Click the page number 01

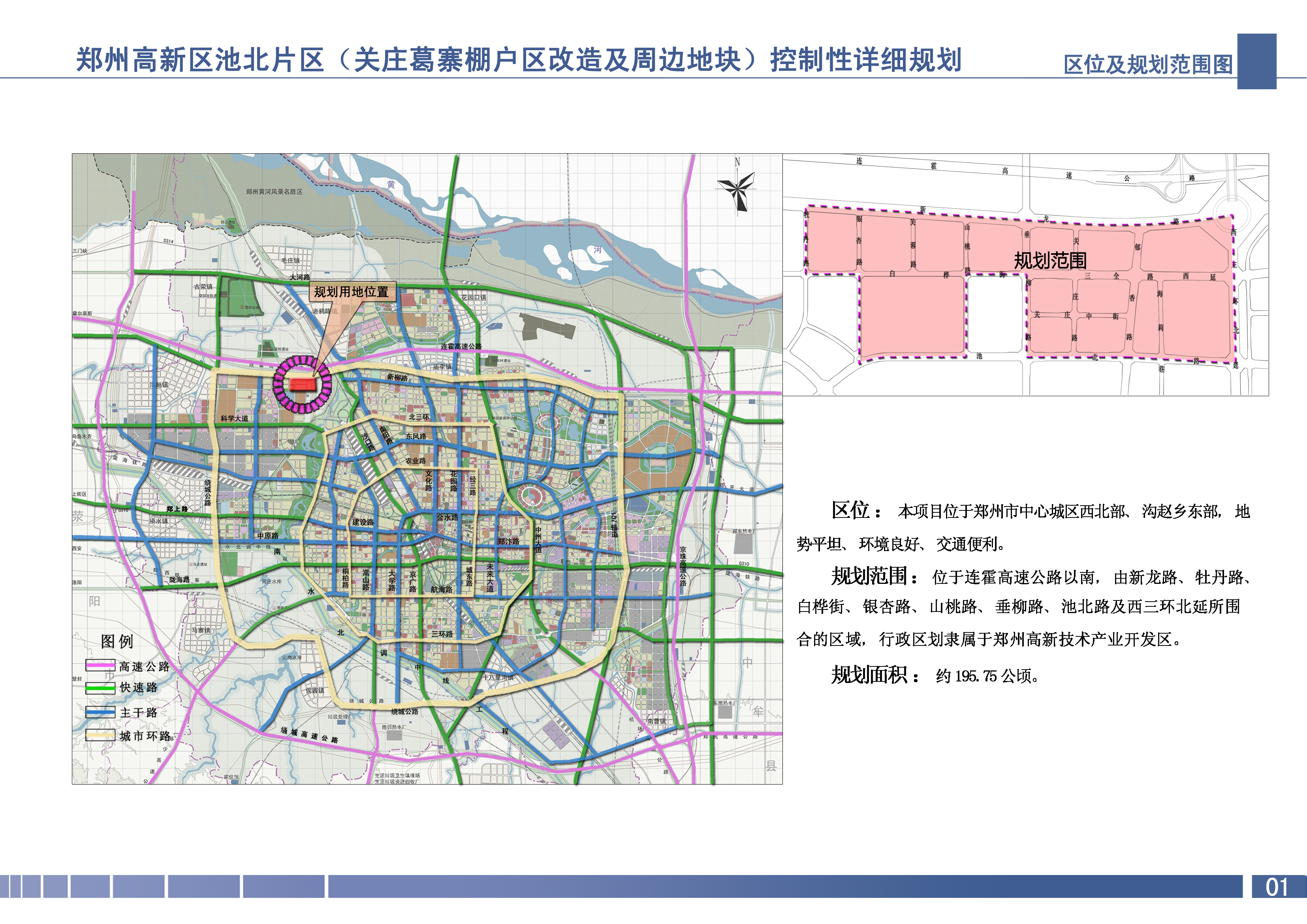tap(1277, 887)
